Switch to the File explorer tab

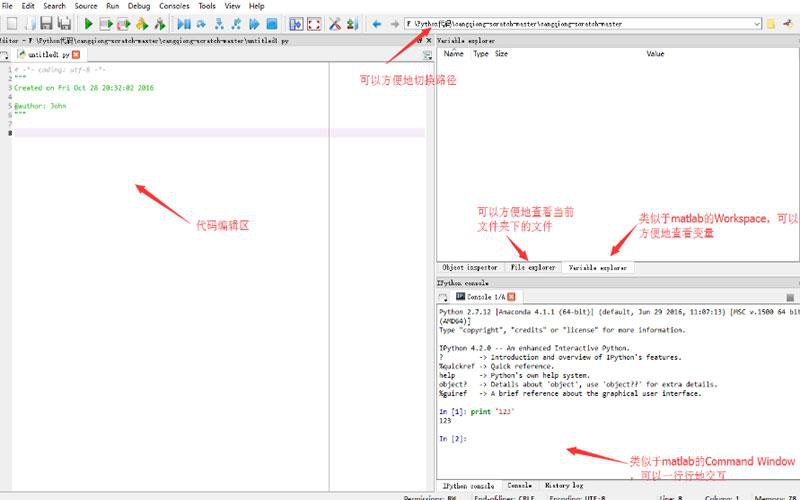(533, 268)
